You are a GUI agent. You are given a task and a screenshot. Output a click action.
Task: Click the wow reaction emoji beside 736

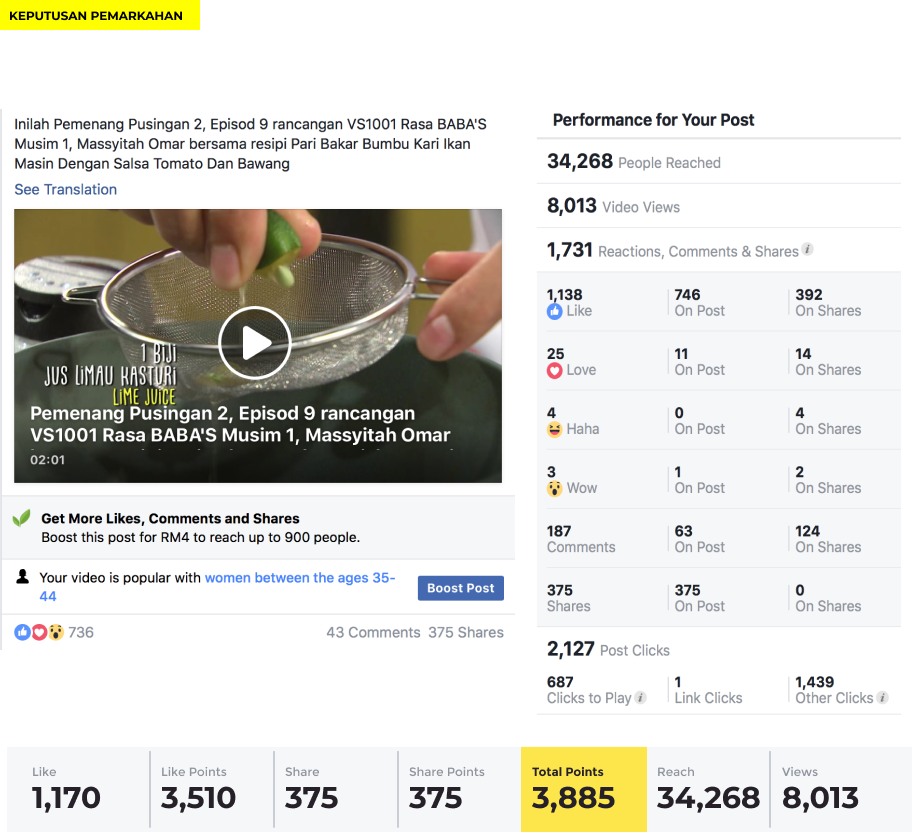pyautogui.click(x=56, y=632)
